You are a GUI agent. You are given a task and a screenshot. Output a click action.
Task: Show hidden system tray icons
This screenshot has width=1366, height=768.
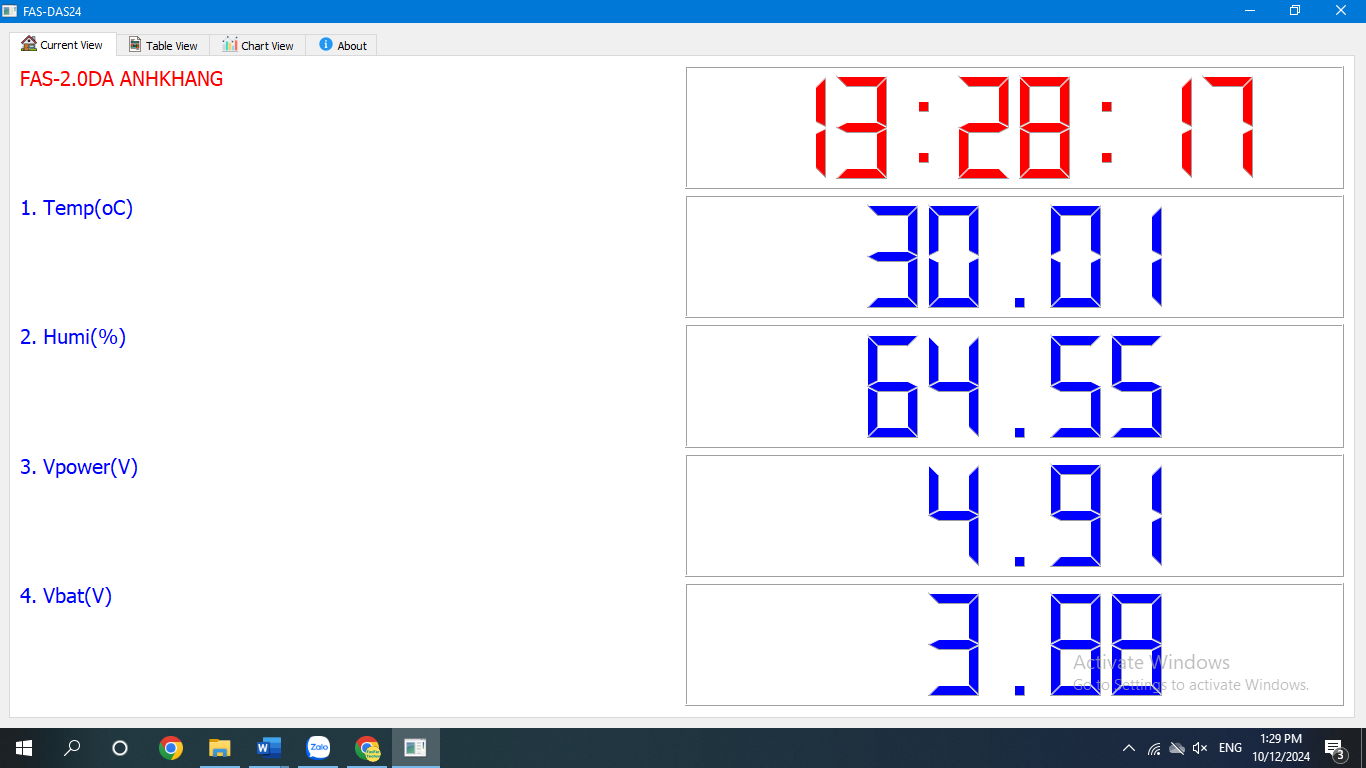(x=1129, y=748)
